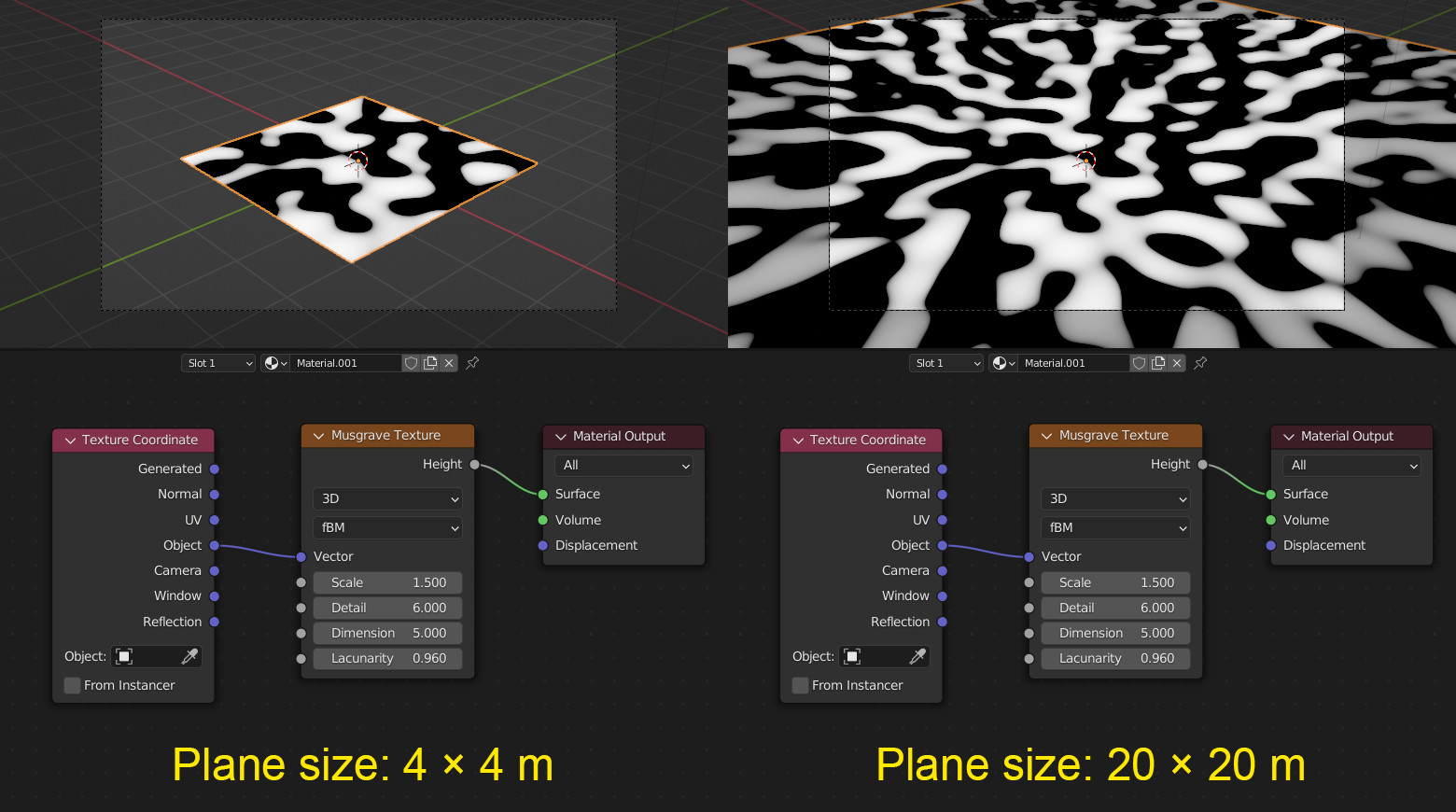Click the fake-user shield icon on right Material.001
The height and width of the screenshot is (812, 1456).
(x=1139, y=362)
